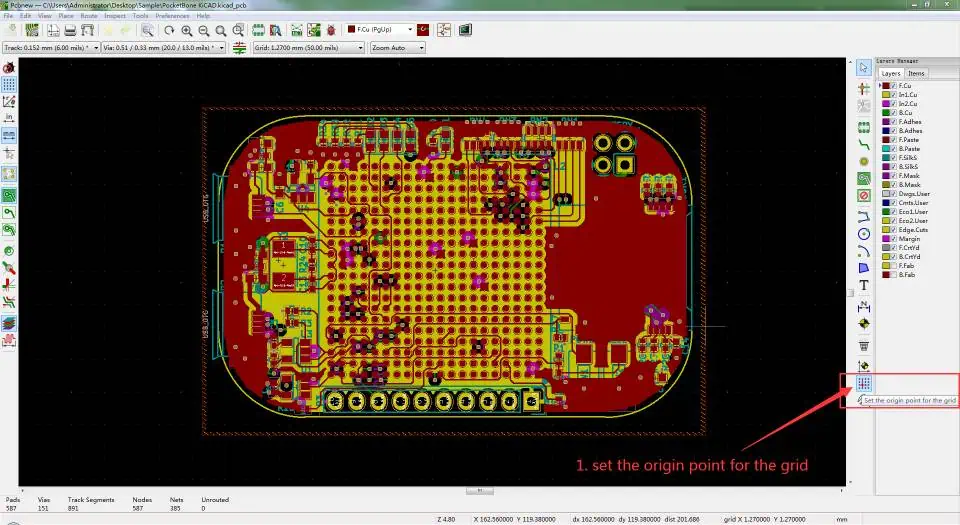Open the Preferences menu
960x525 pixels.
click(x=172, y=16)
